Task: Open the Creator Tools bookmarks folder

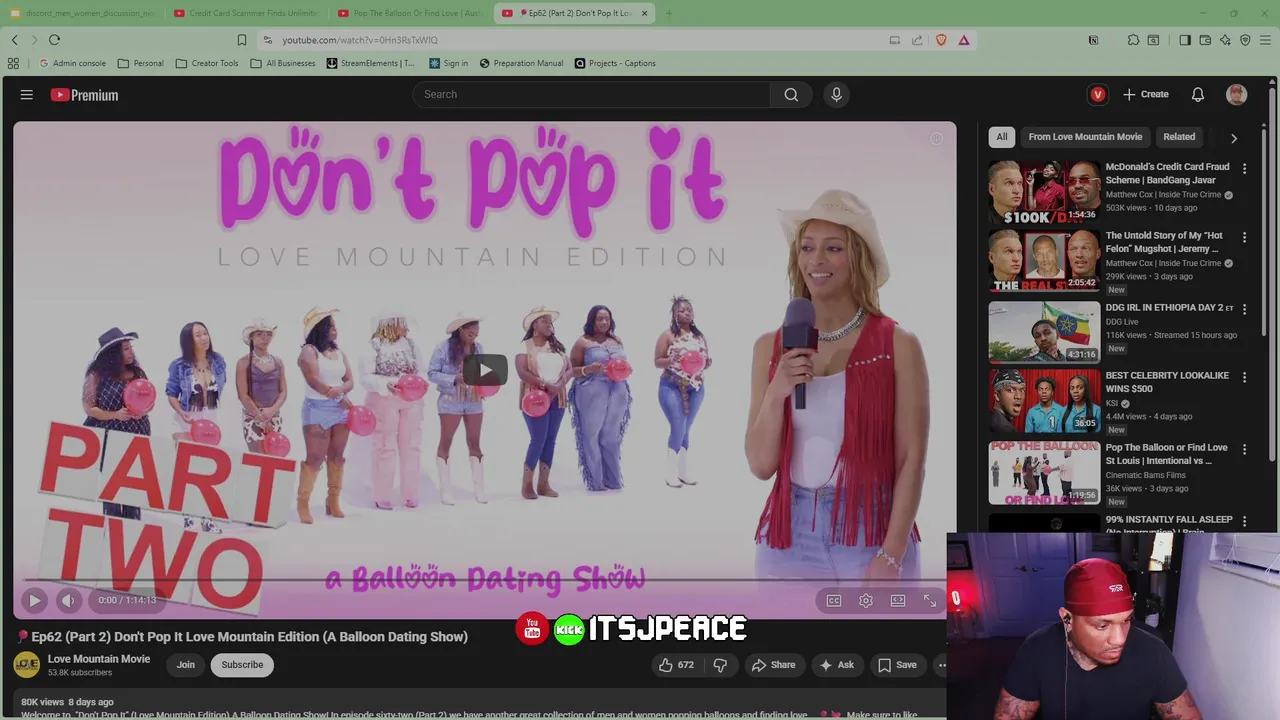Action: (207, 63)
